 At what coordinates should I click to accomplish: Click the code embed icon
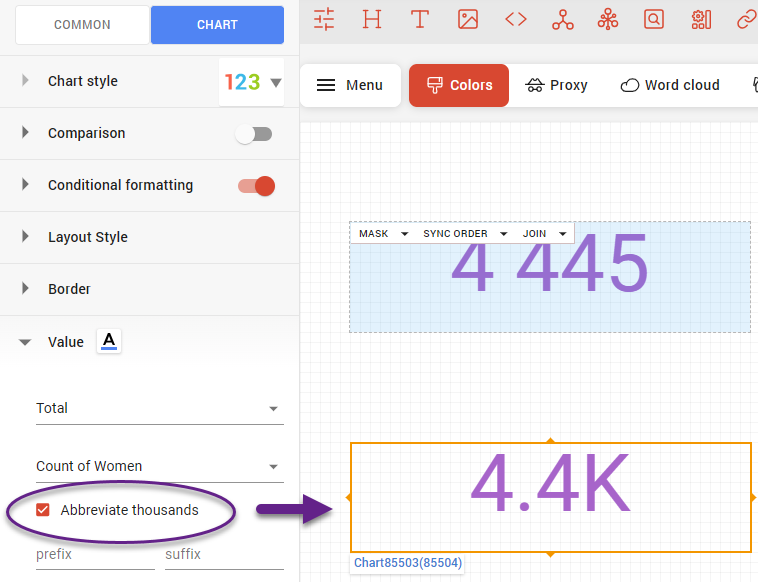(x=515, y=19)
